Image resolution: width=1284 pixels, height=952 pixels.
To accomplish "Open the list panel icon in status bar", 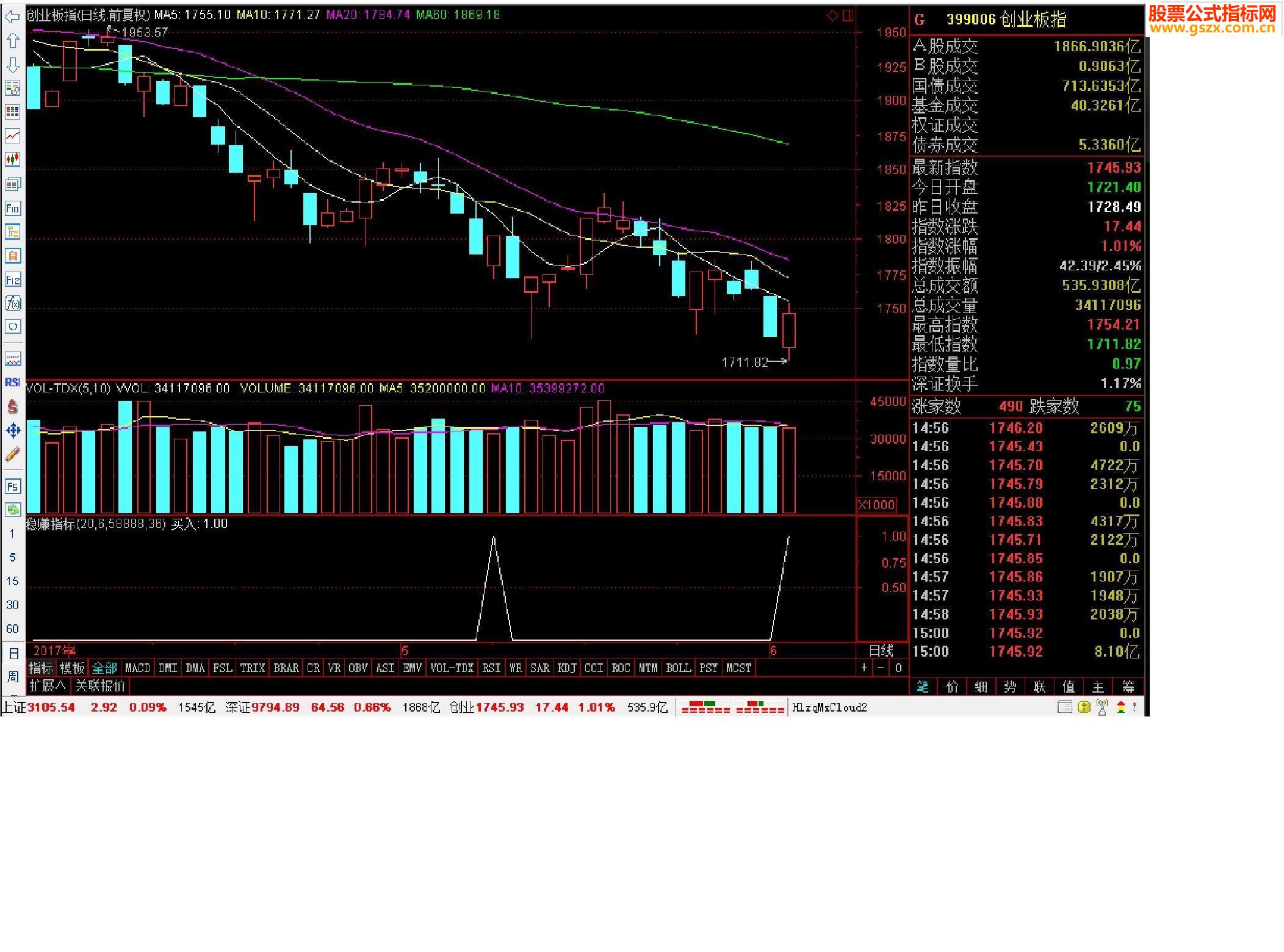I will pos(1065,707).
